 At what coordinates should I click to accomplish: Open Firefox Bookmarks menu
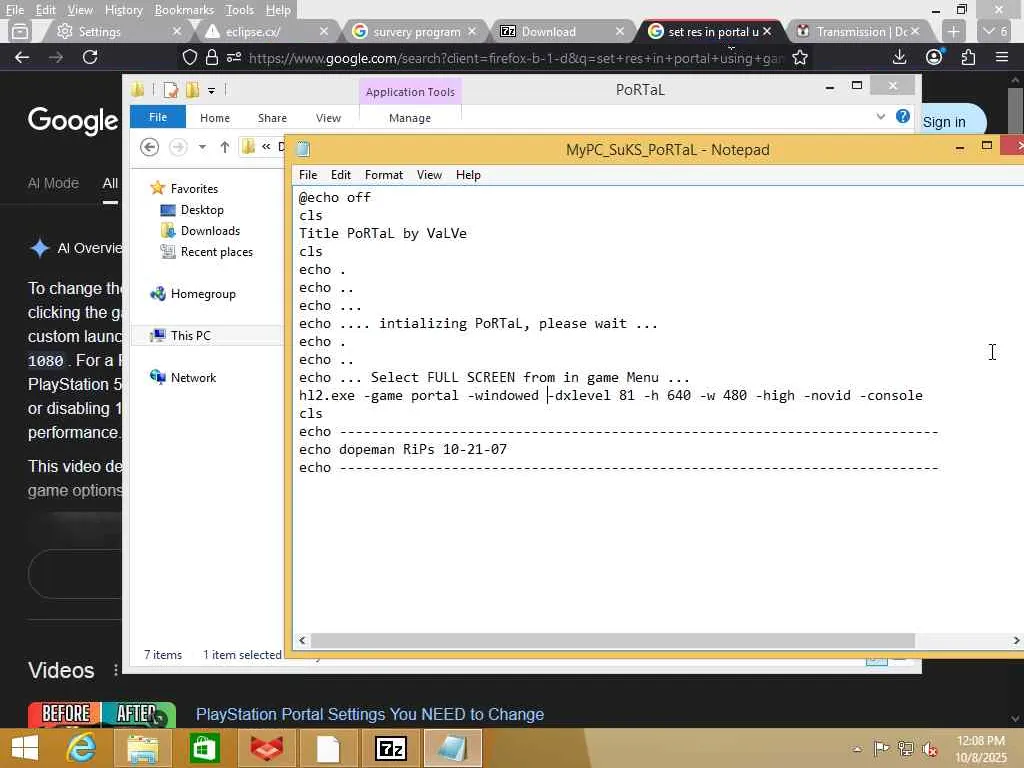(184, 10)
